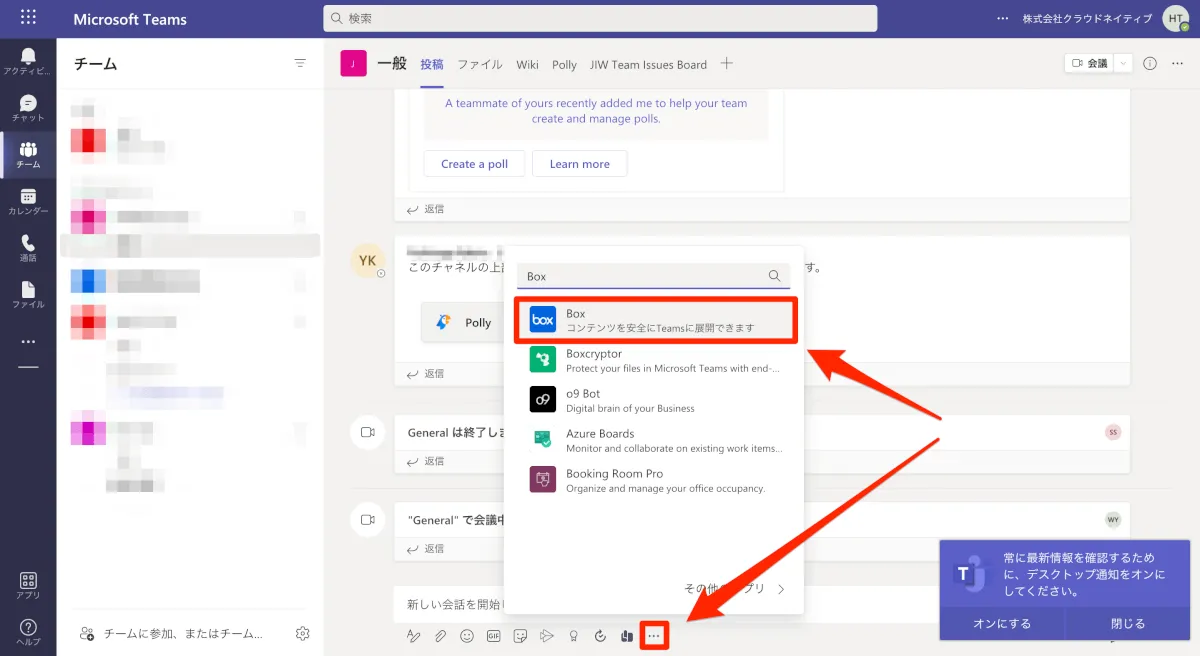
Task: Expand the meeting button dropdown arrow
Action: pyautogui.click(x=1124, y=63)
